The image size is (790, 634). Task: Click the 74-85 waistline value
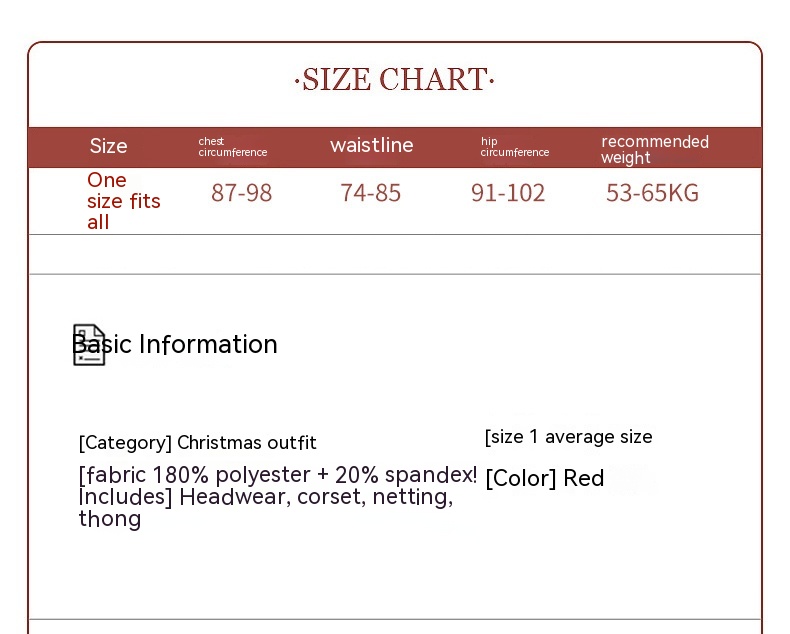(370, 193)
